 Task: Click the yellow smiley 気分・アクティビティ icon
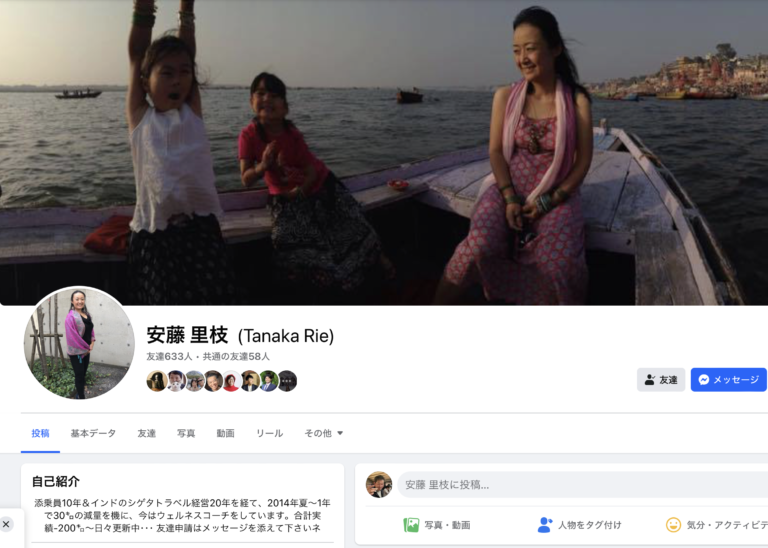[x=673, y=525]
